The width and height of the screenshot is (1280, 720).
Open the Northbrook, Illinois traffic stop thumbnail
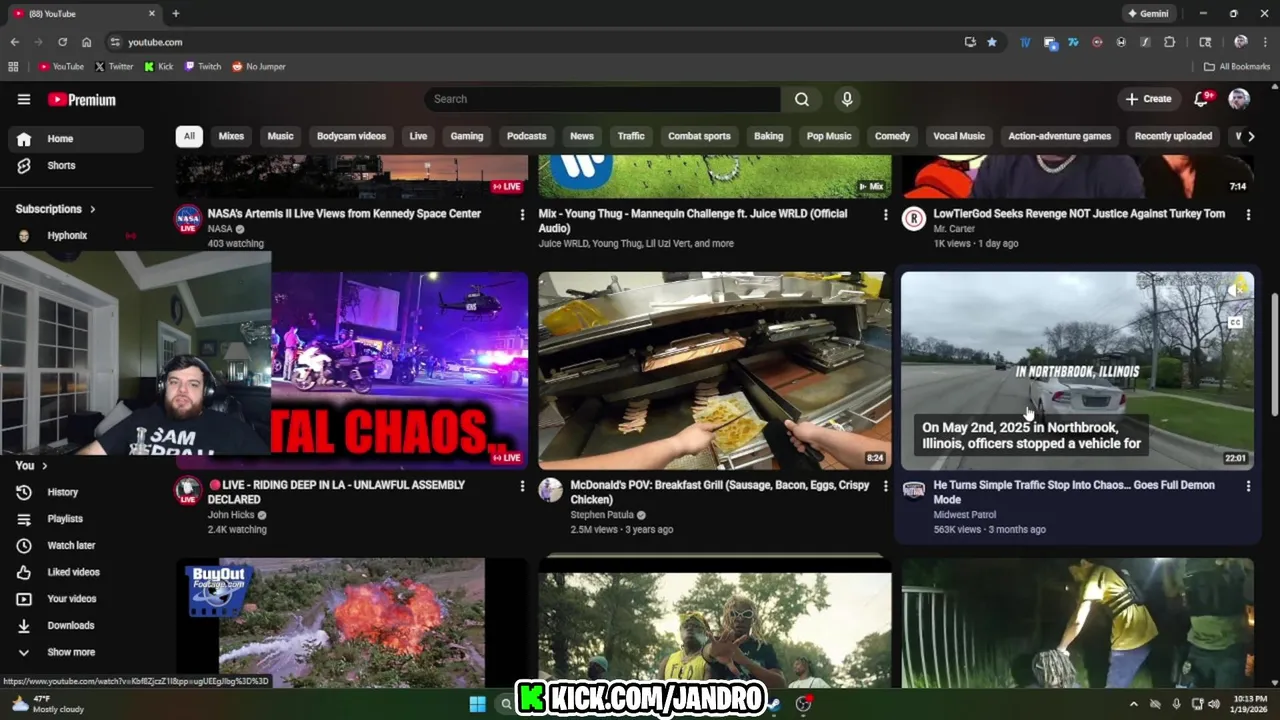(x=1077, y=370)
